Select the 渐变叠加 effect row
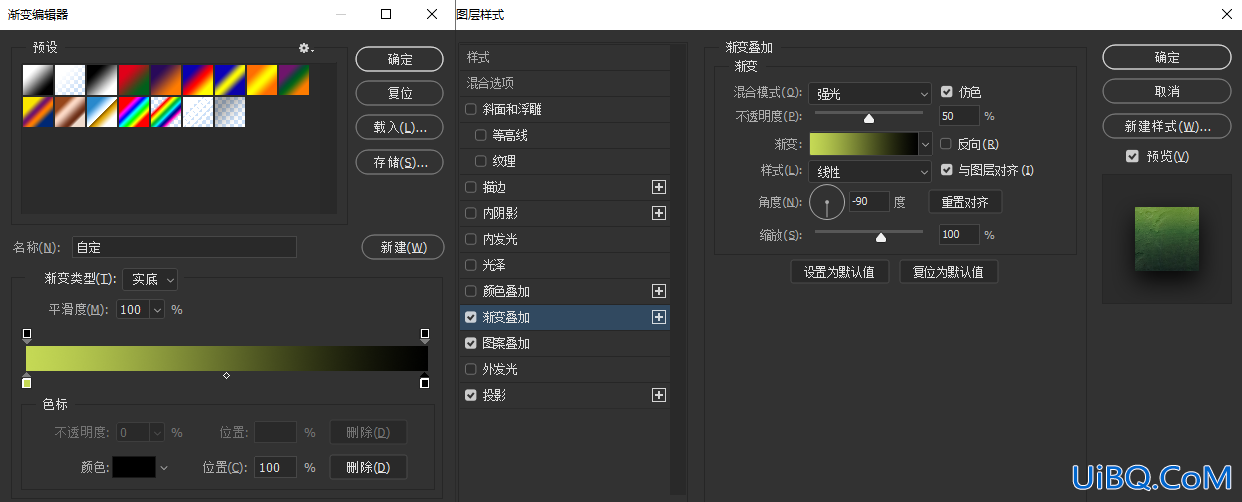The height and width of the screenshot is (502, 1242). coord(564,317)
